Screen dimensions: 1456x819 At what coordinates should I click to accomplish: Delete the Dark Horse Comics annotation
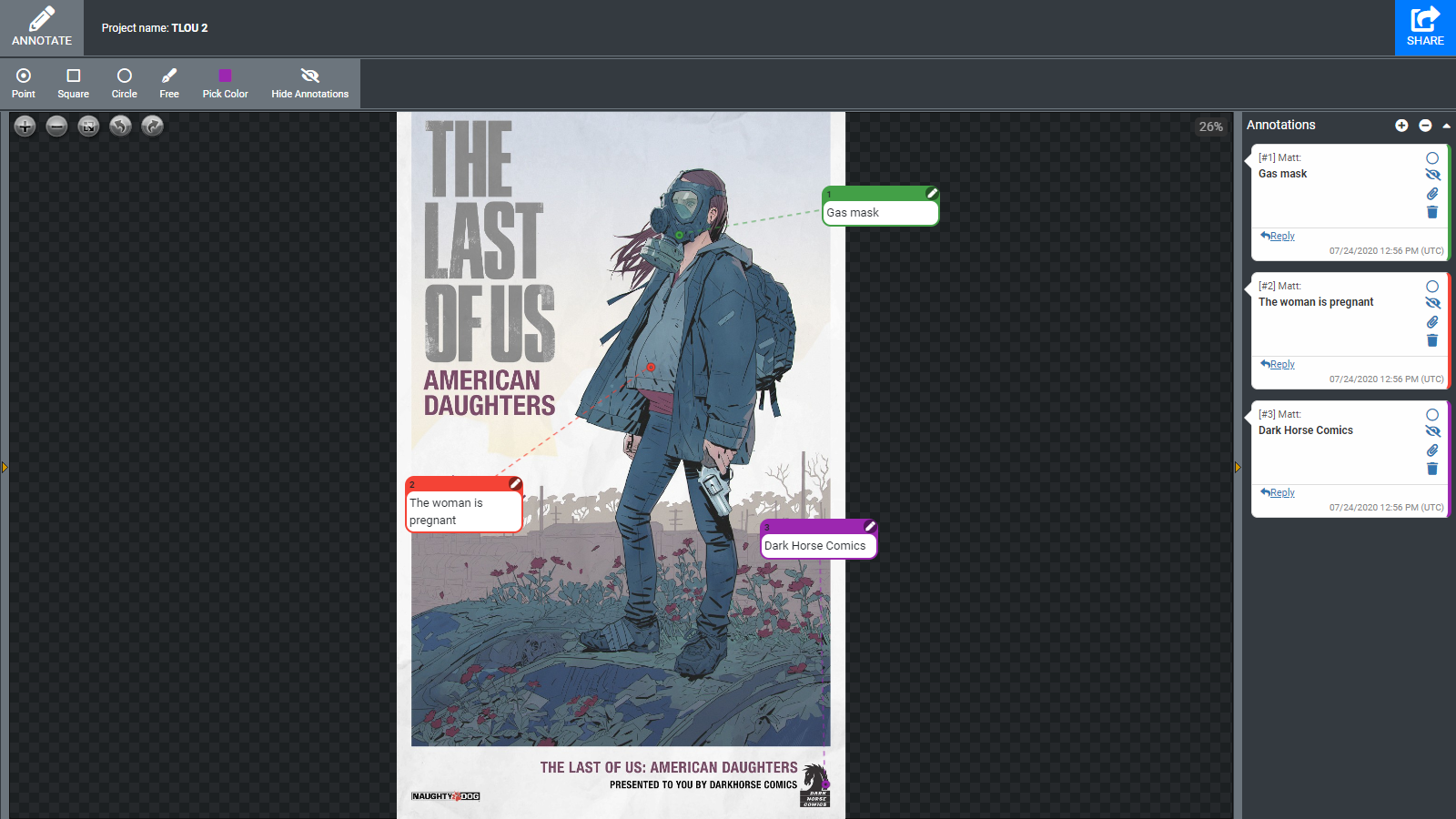click(x=1432, y=469)
